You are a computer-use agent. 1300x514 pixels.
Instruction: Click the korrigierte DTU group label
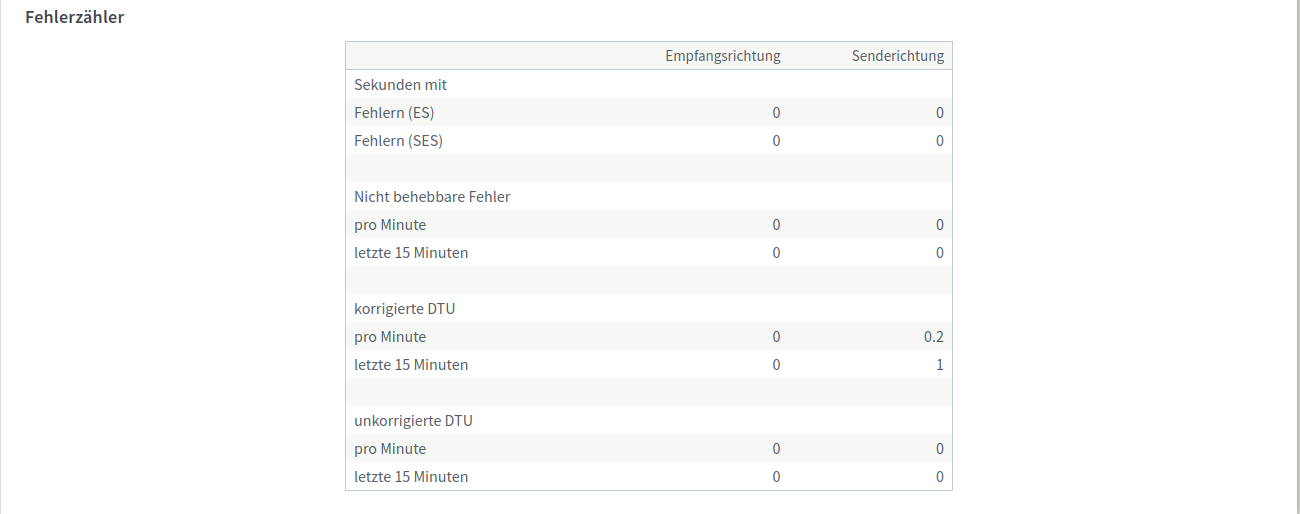[x=405, y=309]
